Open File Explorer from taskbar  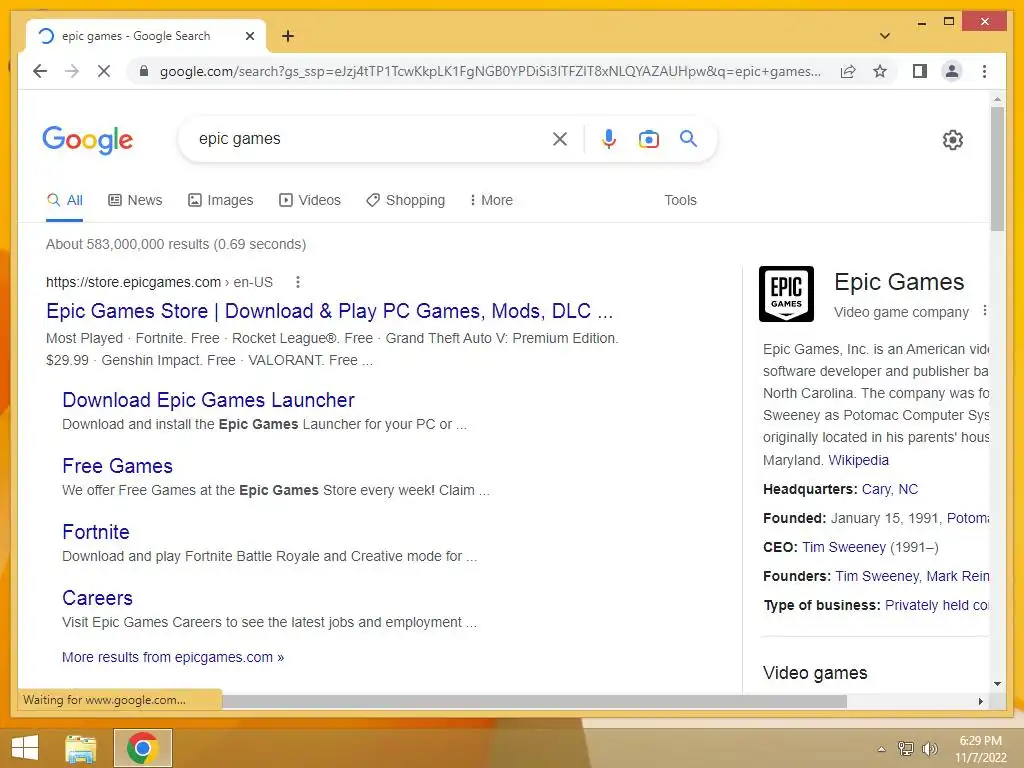[81, 748]
